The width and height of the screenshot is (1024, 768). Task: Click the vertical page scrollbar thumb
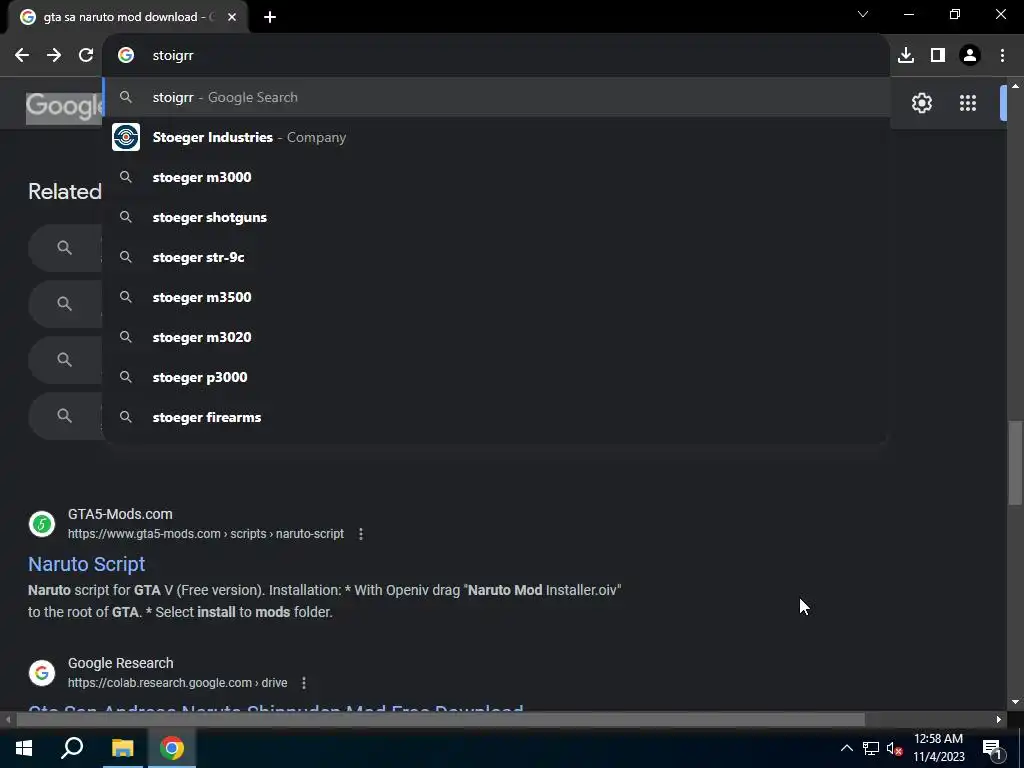tap(1015, 462)
